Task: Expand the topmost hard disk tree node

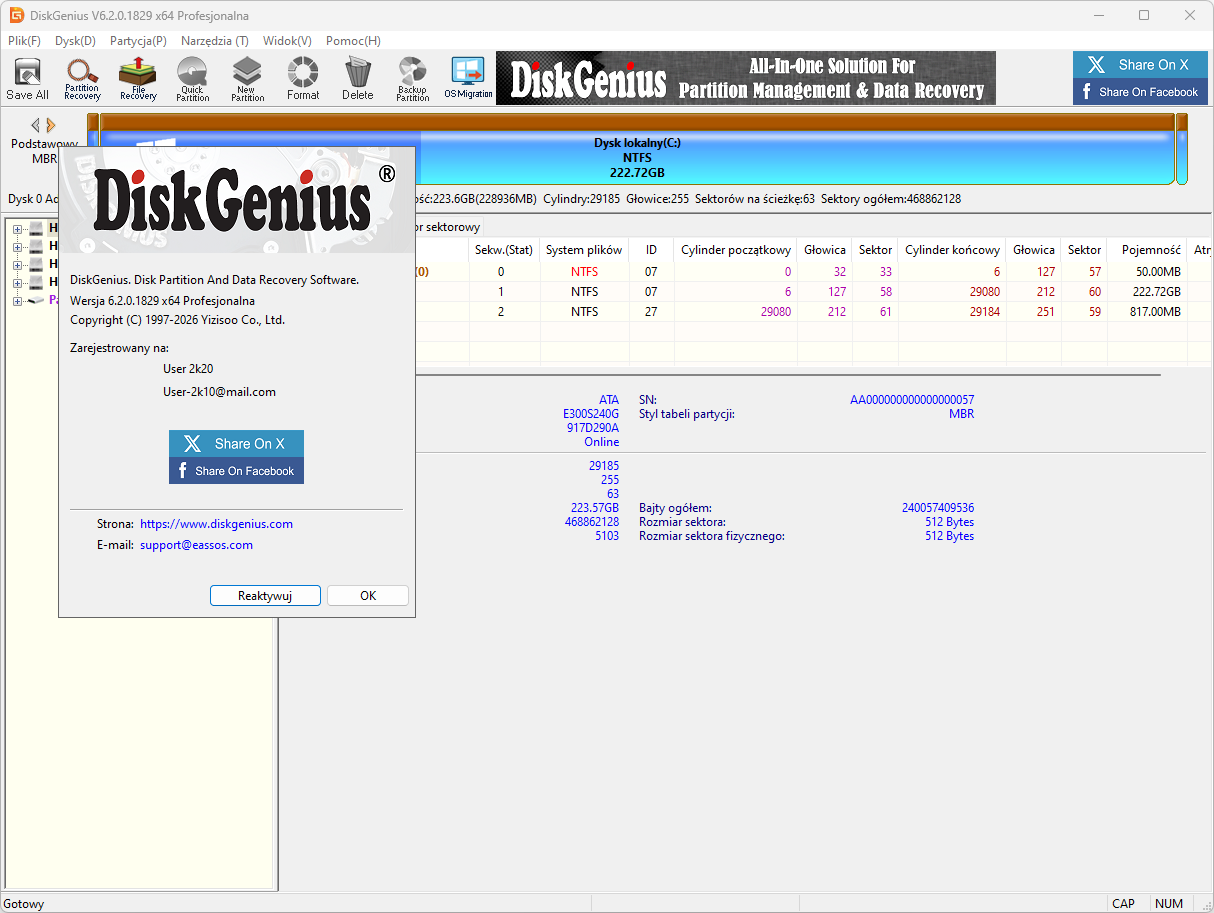Action: pyautogui.click(x=17, y=229)
